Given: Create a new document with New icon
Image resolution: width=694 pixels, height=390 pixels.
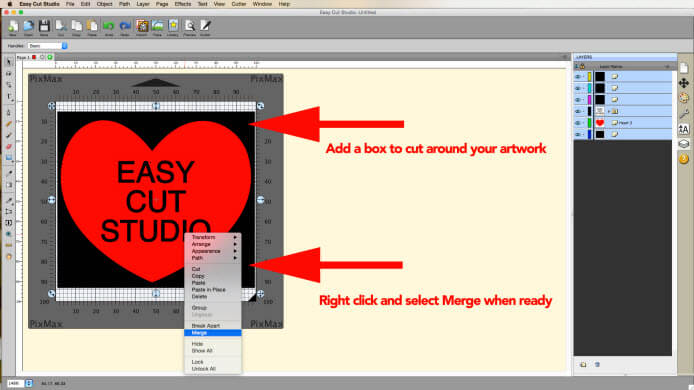Looking at the screenshot, I should 13,27.
